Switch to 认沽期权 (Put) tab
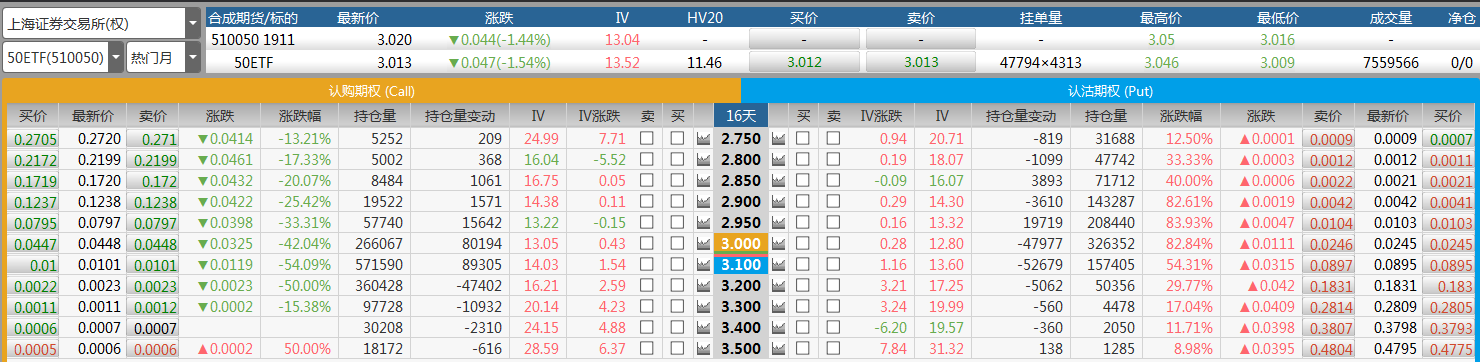The height and width of the screenshot is (362, 1480). [1108, 90]
